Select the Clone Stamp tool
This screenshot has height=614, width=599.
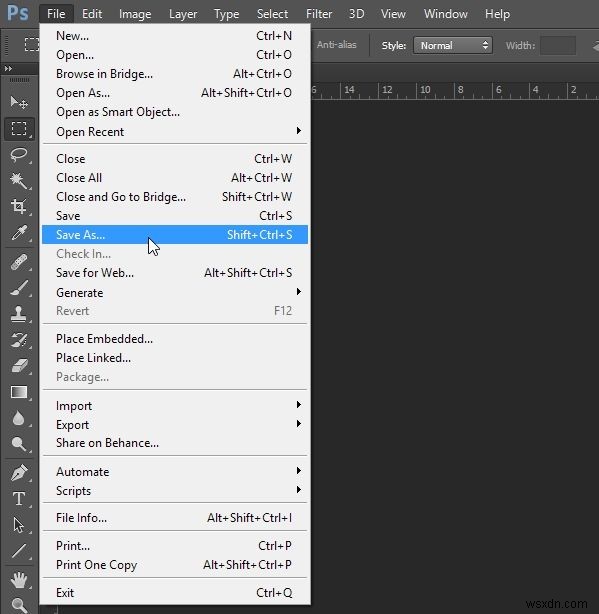tap(19, 314)
